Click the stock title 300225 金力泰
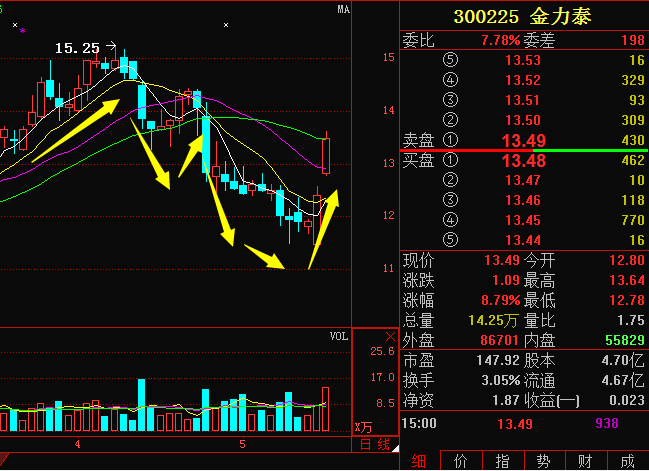The width and height of the screenshot is (649, 471). click(522, 17)
